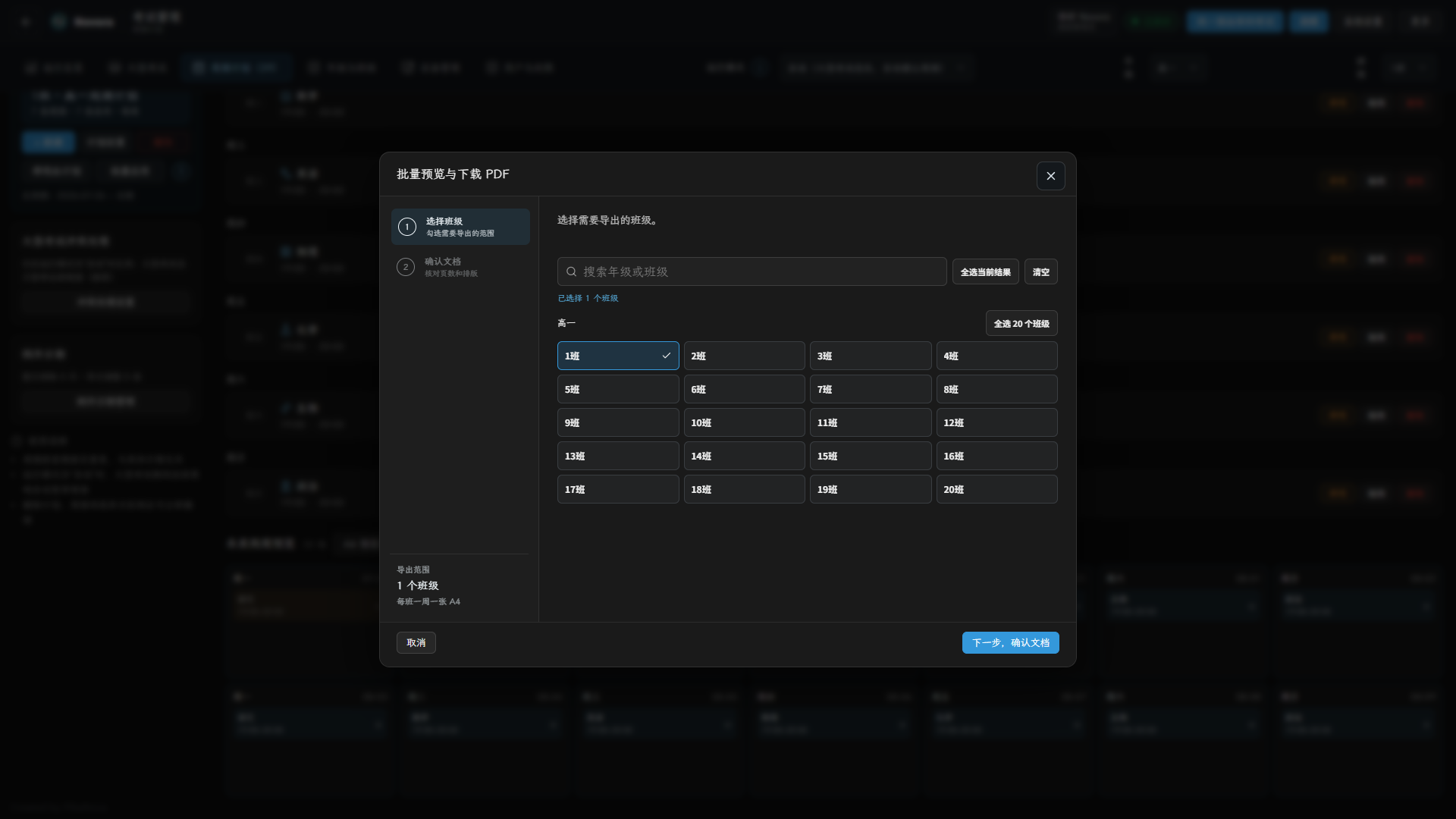The image size is (1456, 819).
Task: Click the step 2 circle icon
Action: [406, 267]
